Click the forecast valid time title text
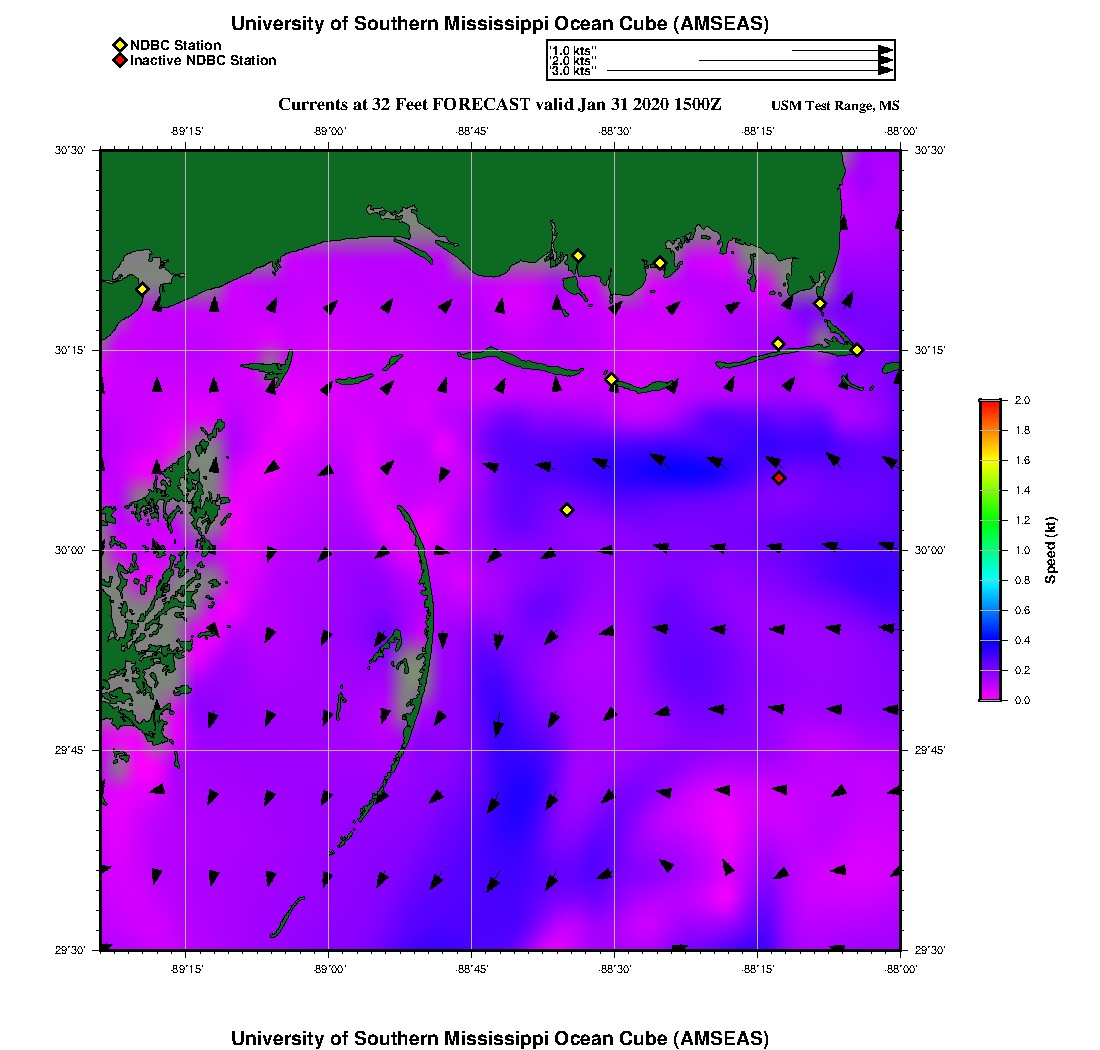Viewport: 1100px width, 1050px height. click(499, 105)
